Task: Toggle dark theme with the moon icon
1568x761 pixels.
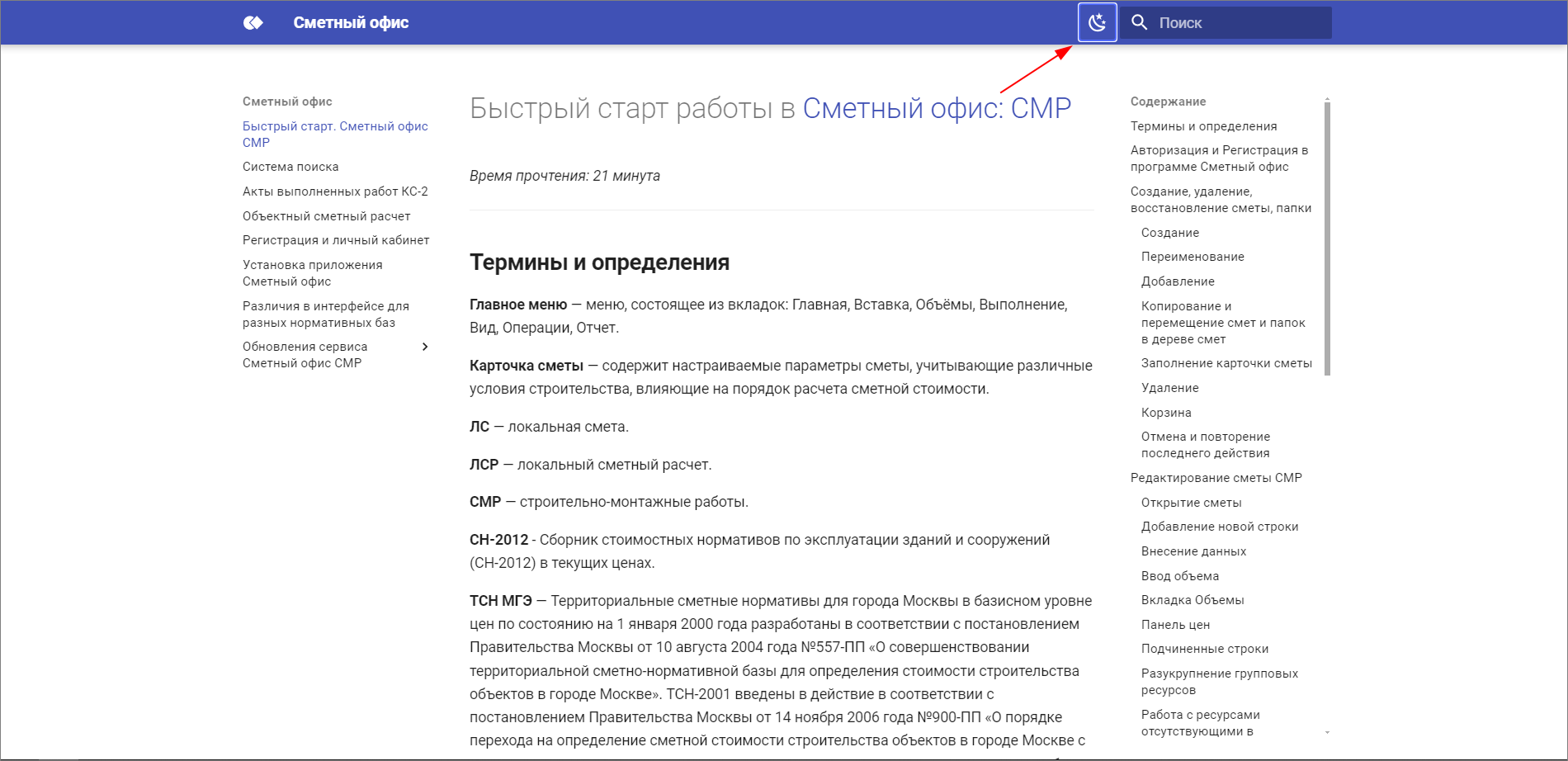Action: (1098, 22)
